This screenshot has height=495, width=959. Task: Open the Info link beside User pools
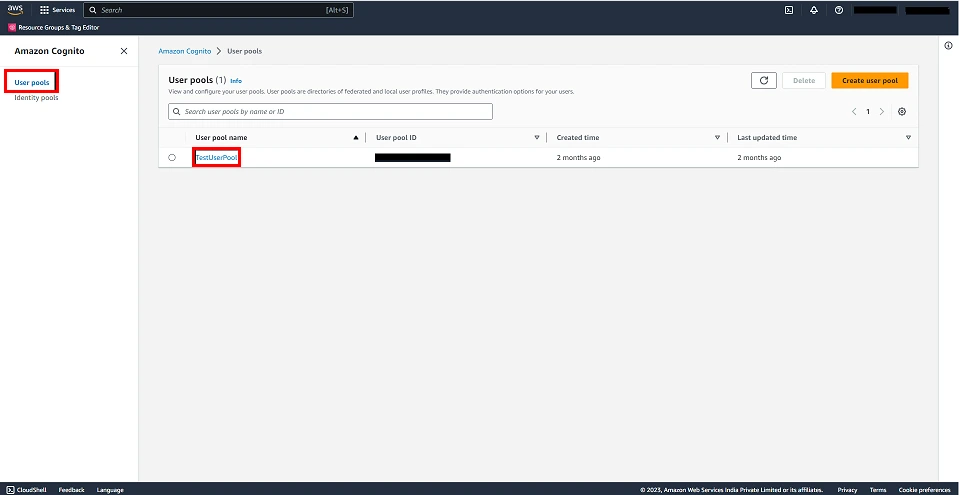[236, 81]
